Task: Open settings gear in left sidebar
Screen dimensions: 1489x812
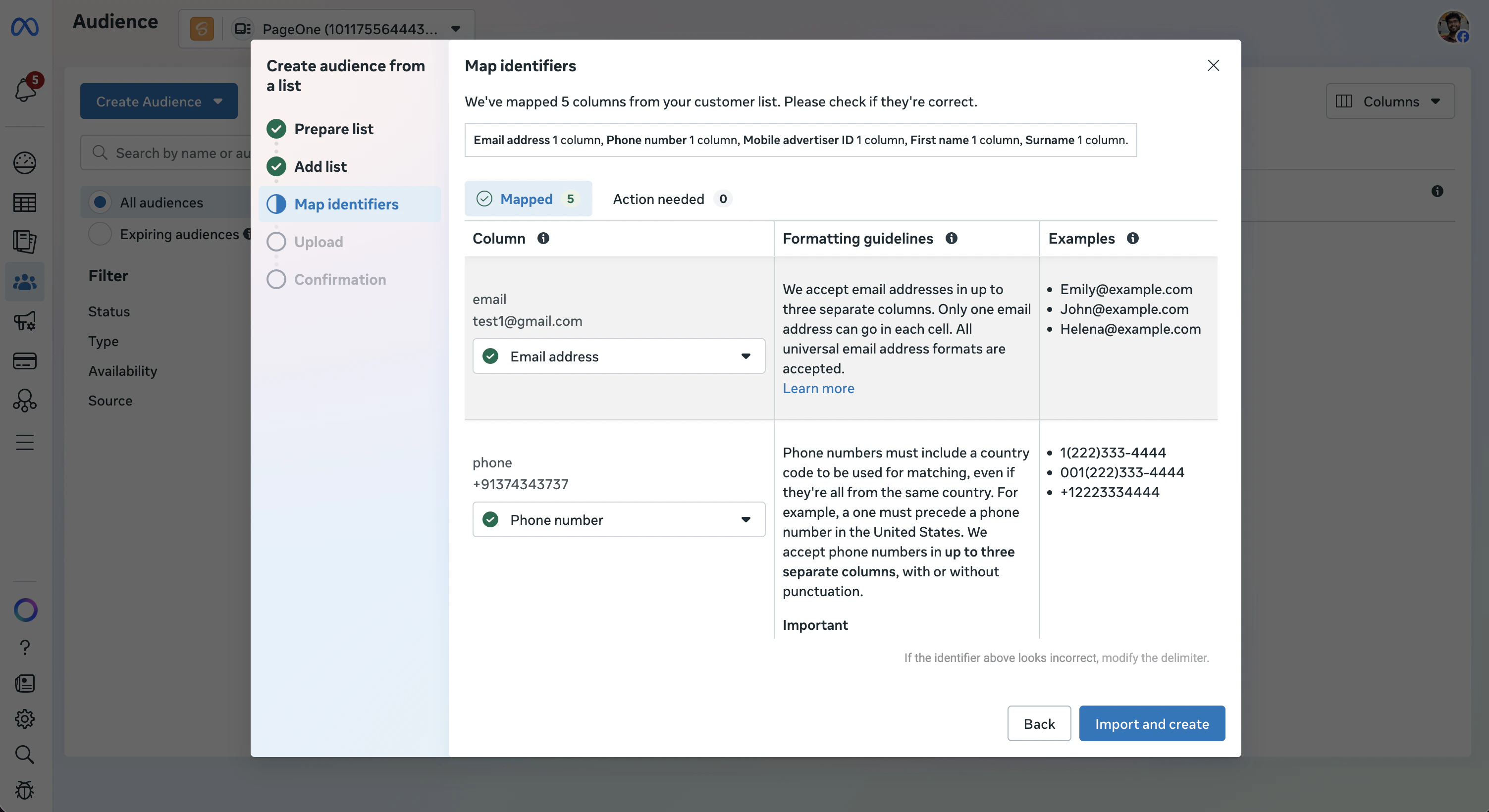Action: coord(25,719)
